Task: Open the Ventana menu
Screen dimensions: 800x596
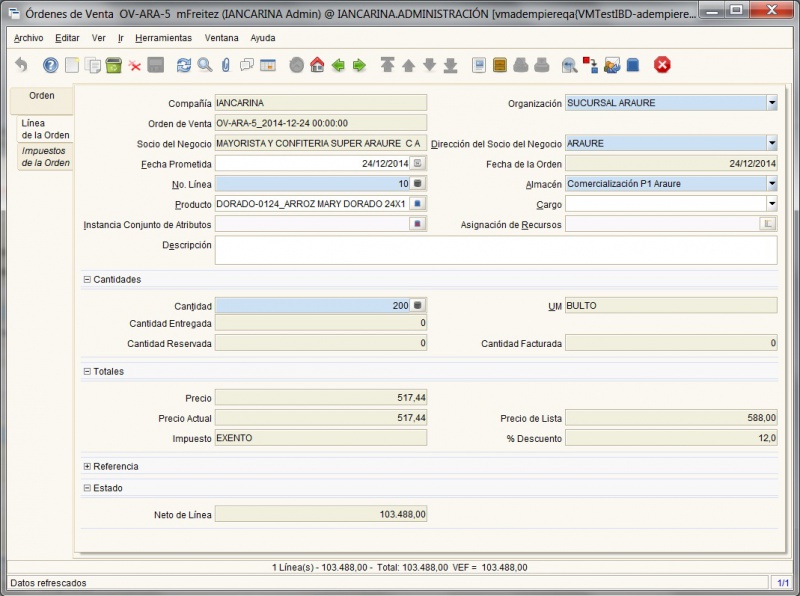Action: 221,38
